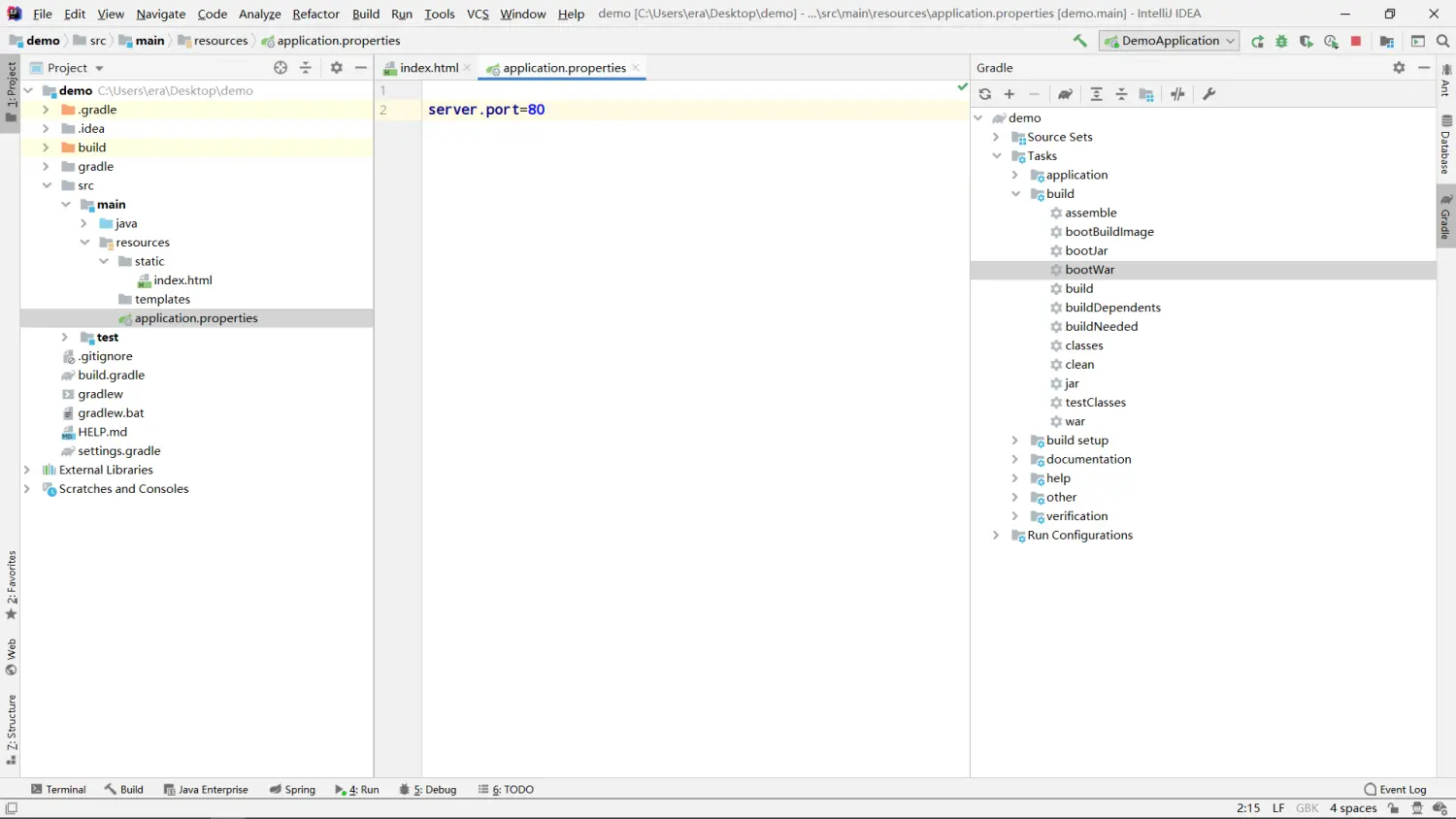The image size is (1456, 819).
Task: Click the Execute Gradle Task elephant icon
Action: 1065,94
